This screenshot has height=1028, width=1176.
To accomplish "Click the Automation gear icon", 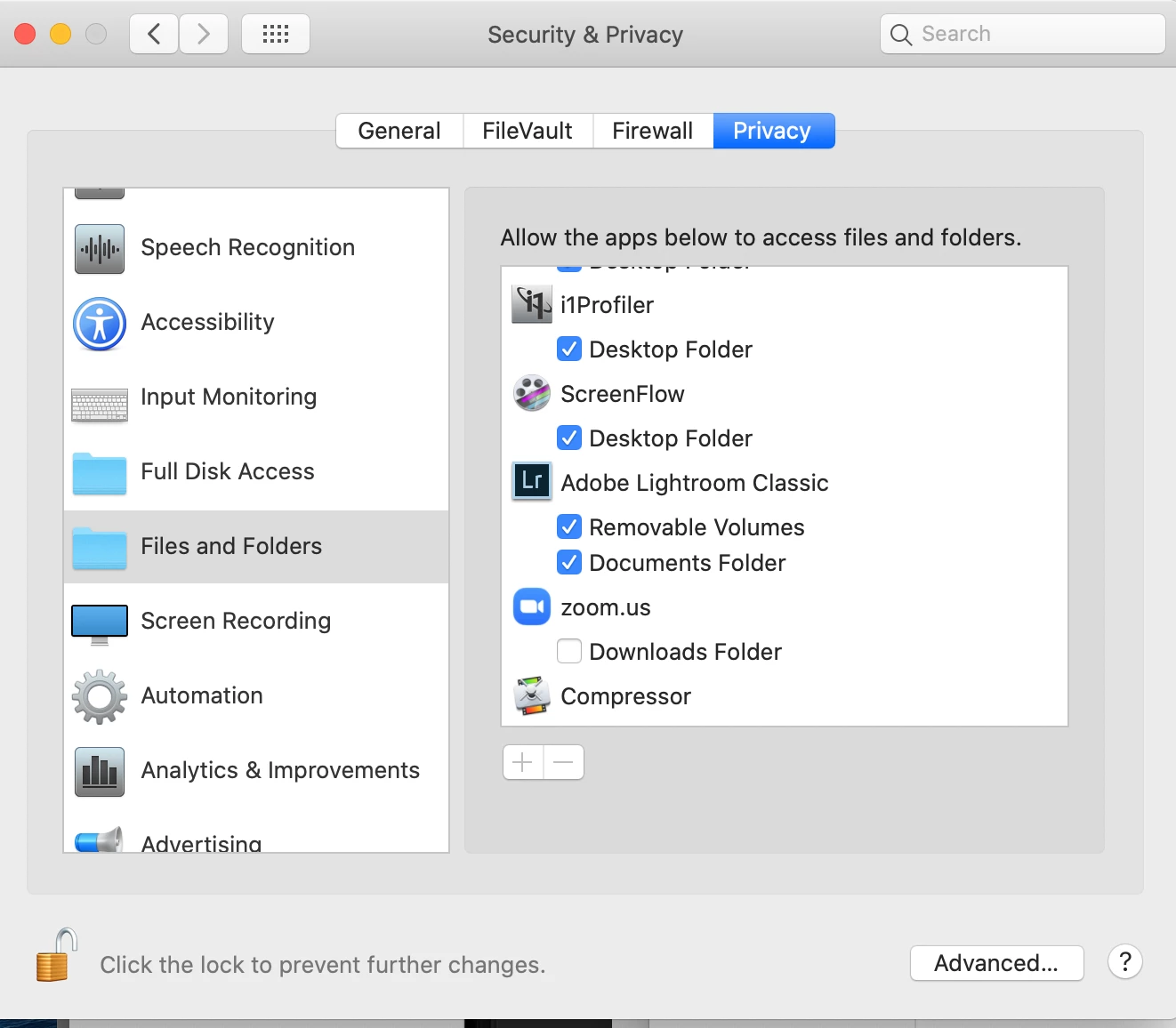I will [100, 697].
